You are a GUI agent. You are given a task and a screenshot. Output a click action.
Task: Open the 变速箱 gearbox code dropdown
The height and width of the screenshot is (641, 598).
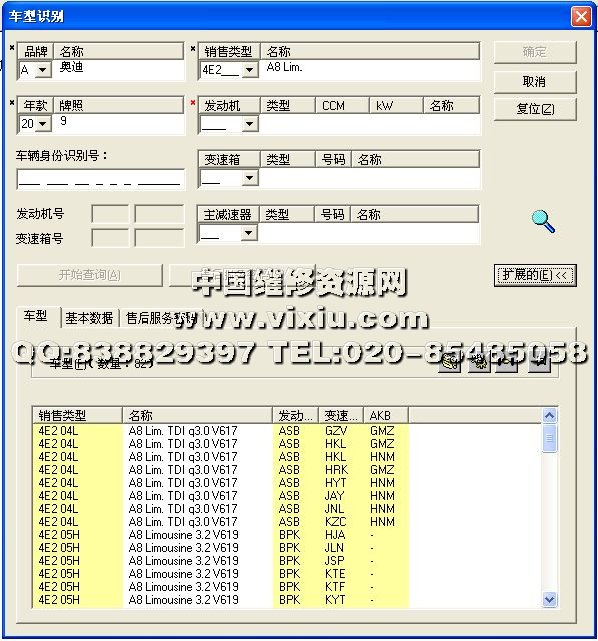point(249,178)
